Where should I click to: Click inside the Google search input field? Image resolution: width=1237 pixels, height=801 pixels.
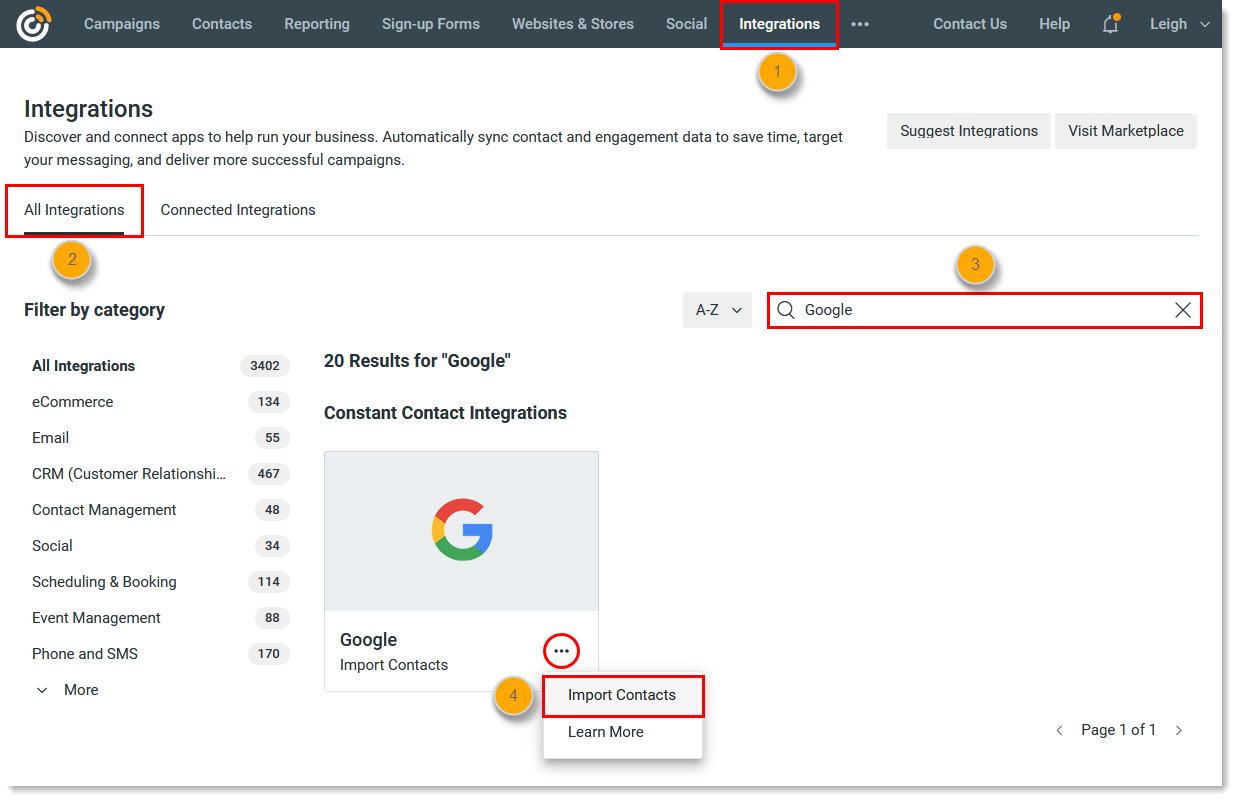click(950, 311)
